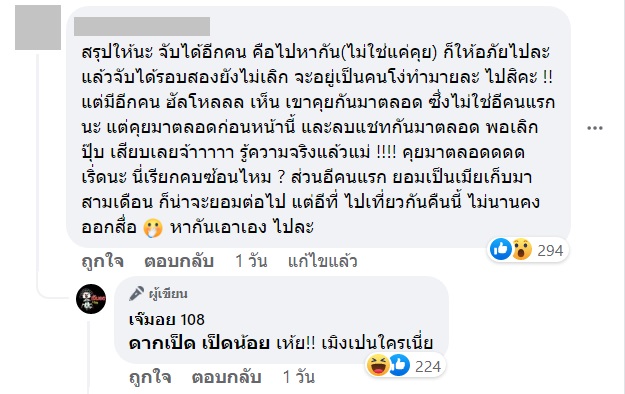Viewport: 625px width, 394px height.
Task: Open the author's round profile picture
Action: click(91, 299)
